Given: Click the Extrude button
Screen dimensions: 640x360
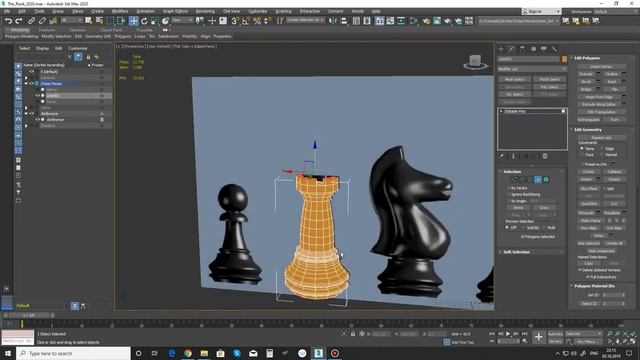Looking at the screenshot, I should [586, 74].
